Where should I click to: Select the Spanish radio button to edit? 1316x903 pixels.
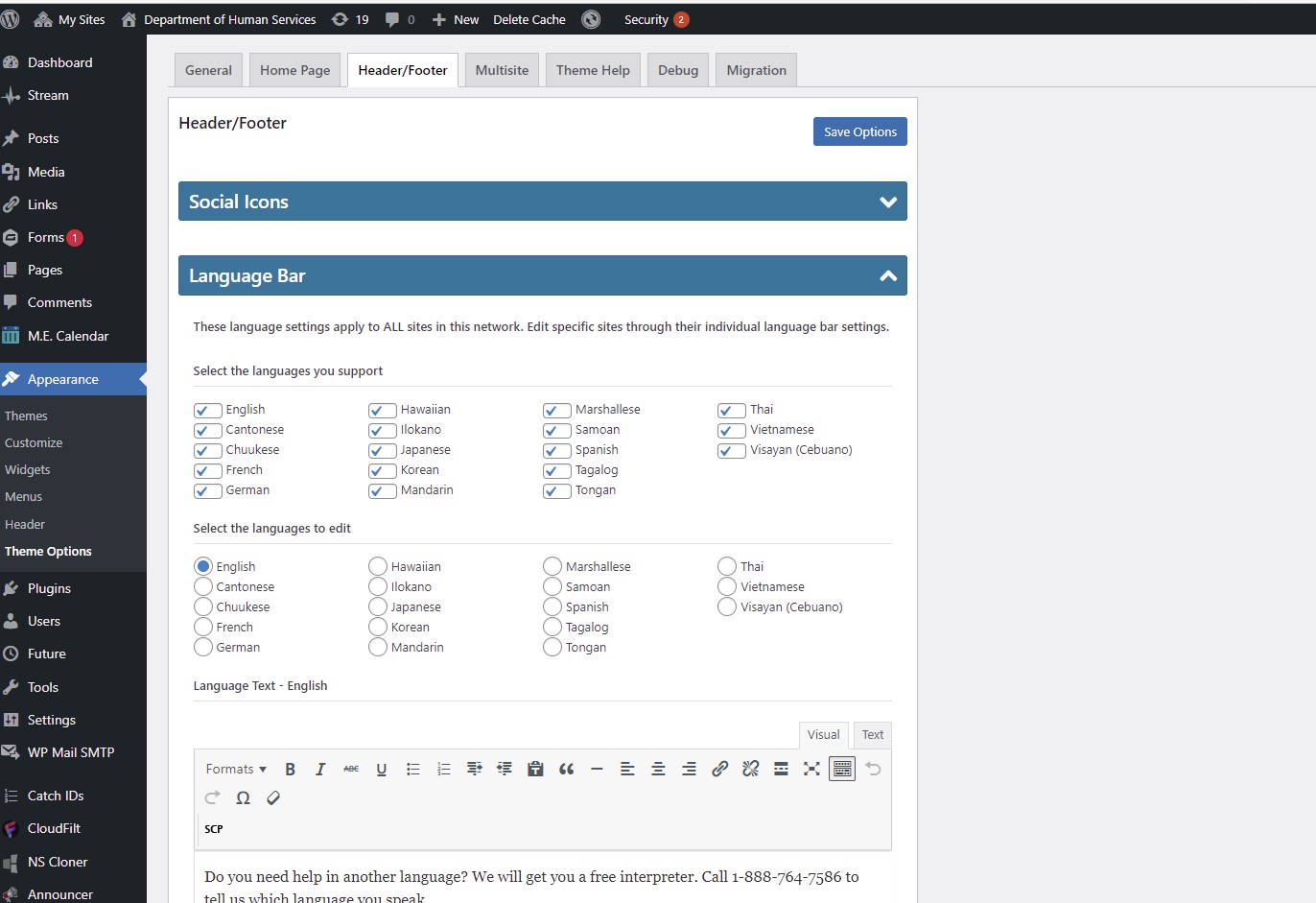(x=552, y=606)
